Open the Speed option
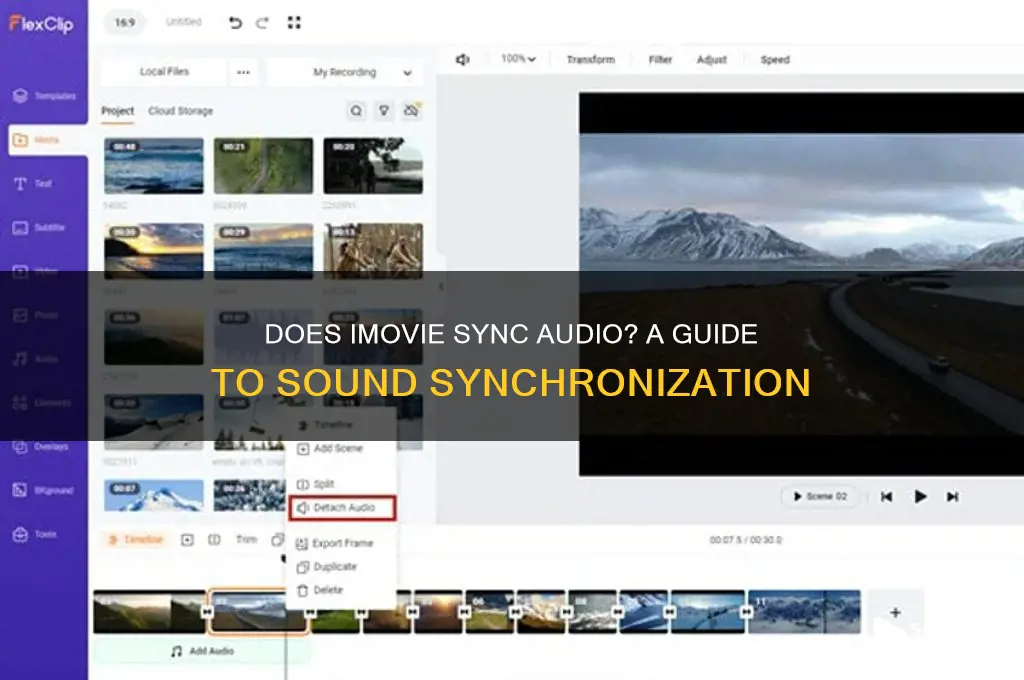The height and width of the screenshot is (680, 1024). [775, 59]
